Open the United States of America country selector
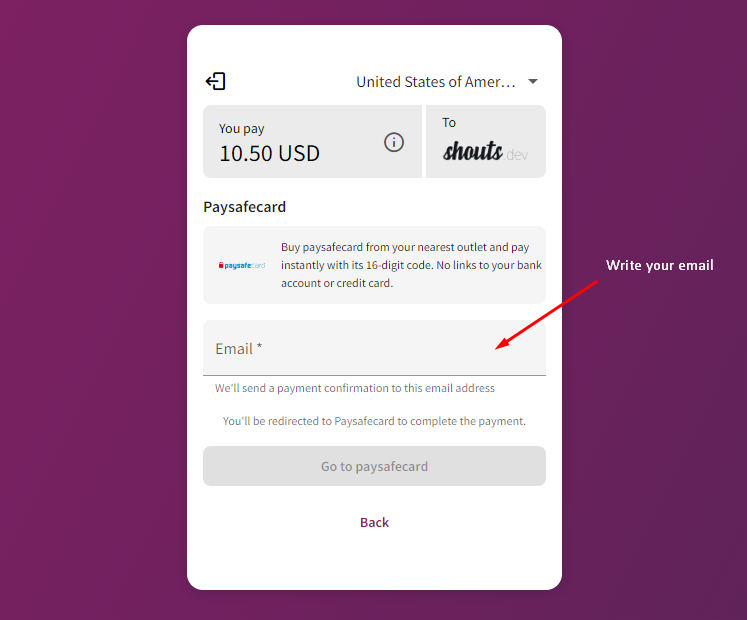This screenshot has width=747, height=620. tap(447, 81)
